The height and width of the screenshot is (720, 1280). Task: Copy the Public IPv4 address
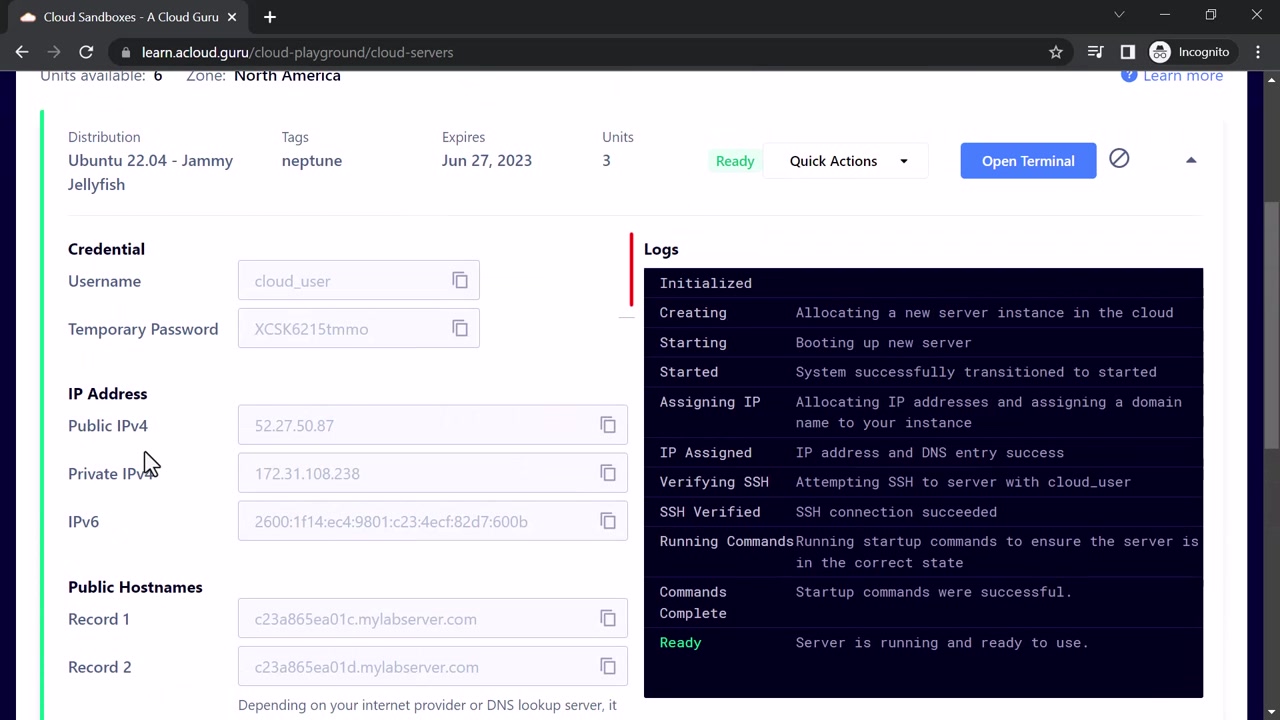tap(608, 425)
